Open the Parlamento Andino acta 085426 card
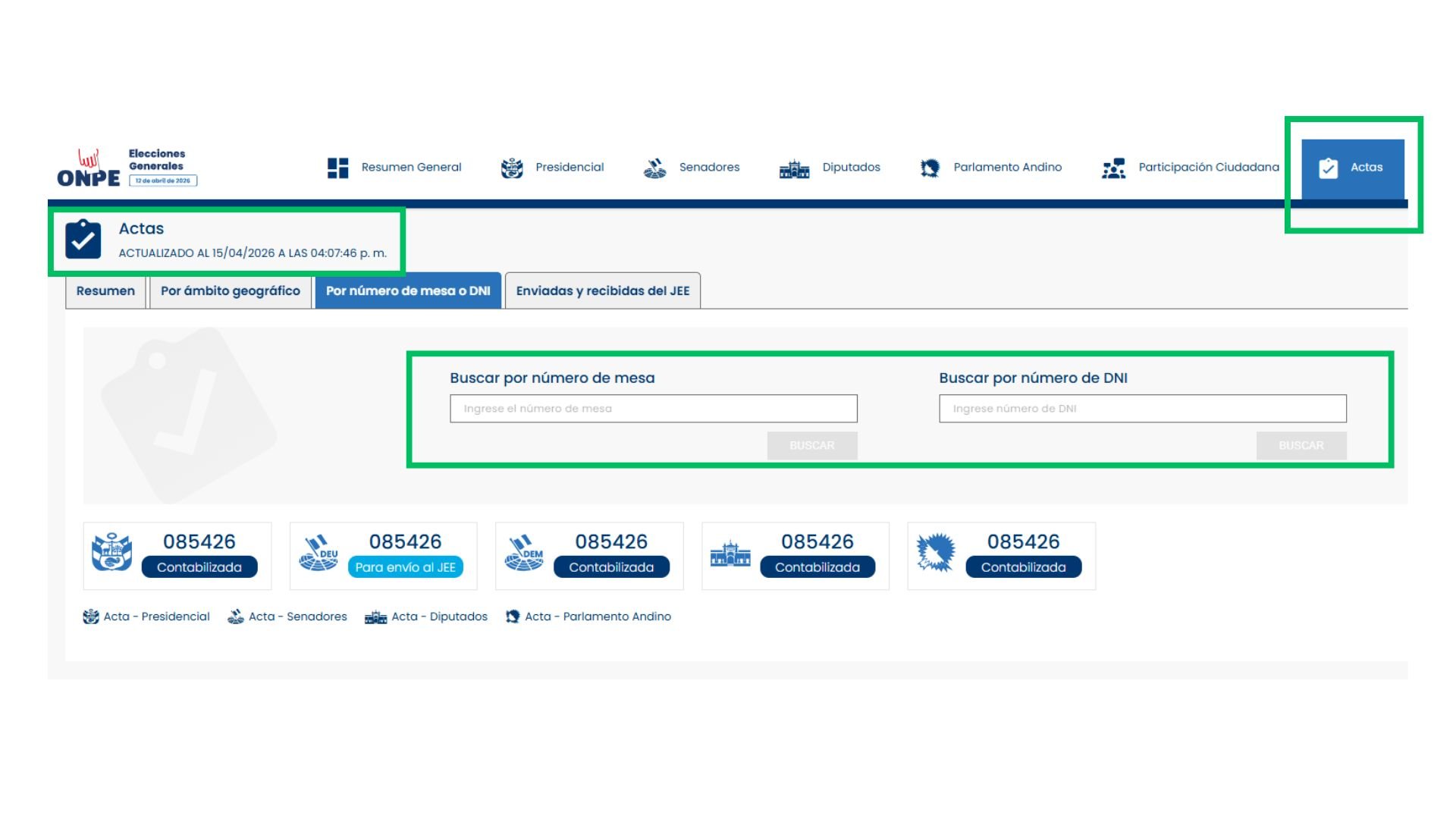 coord(1001,556)
